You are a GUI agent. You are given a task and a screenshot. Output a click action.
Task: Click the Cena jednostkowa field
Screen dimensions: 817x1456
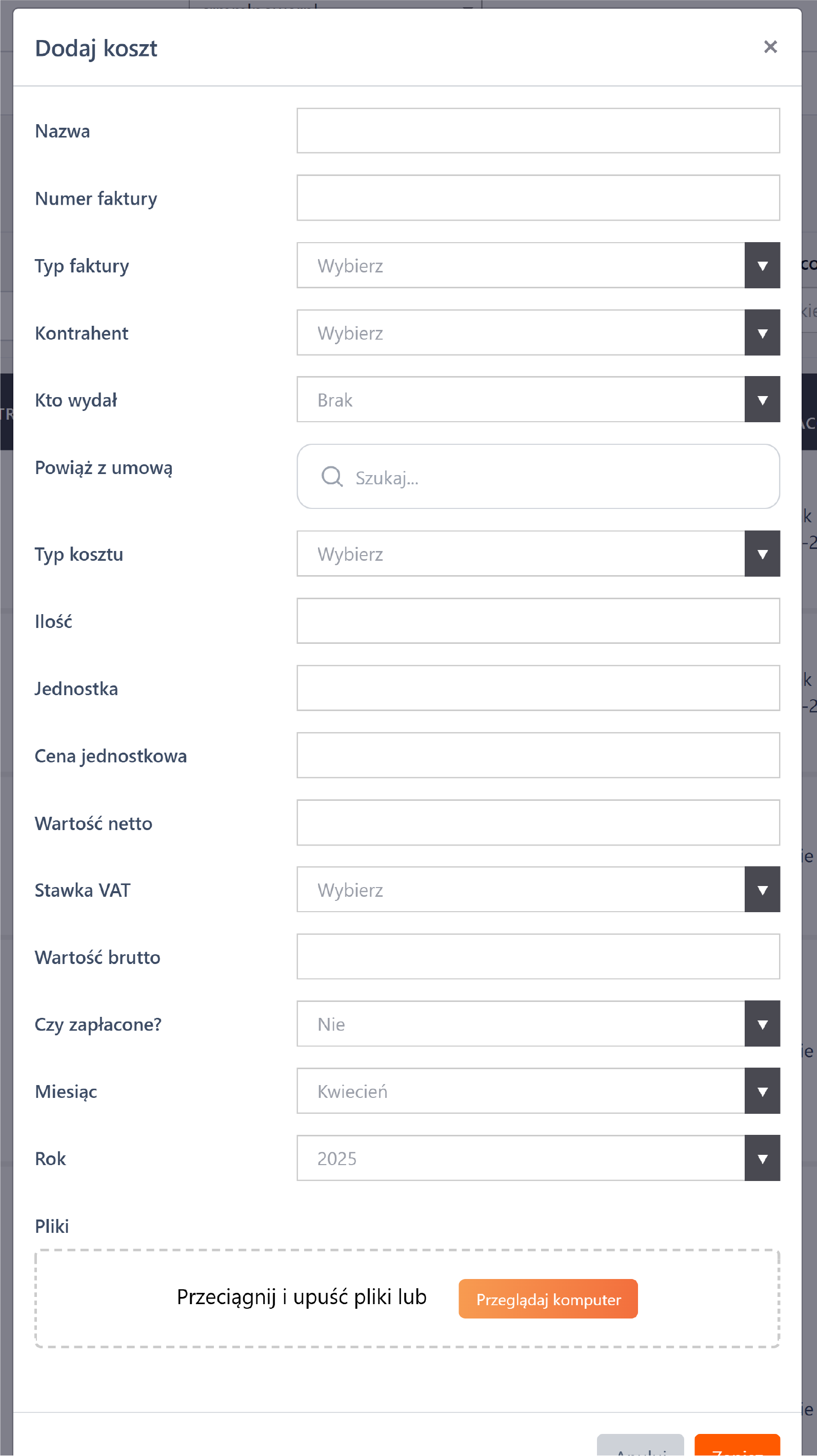(x=538, y=756)
